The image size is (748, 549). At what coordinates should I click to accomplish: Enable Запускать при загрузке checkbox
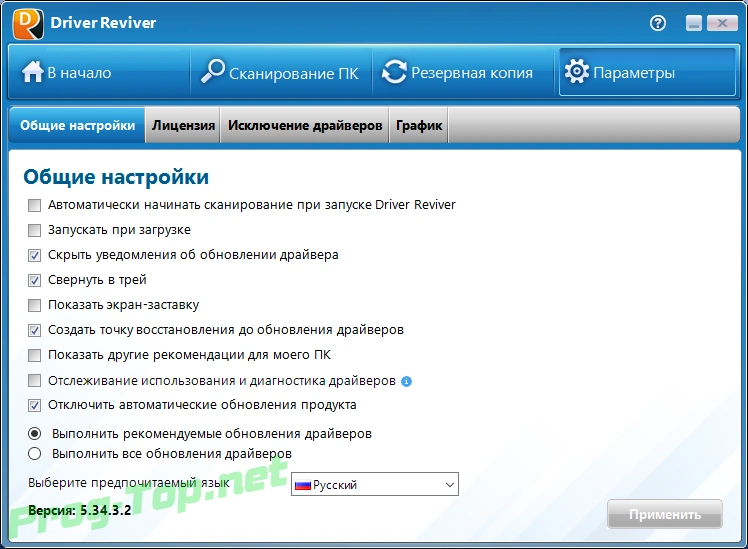(34, 230)
